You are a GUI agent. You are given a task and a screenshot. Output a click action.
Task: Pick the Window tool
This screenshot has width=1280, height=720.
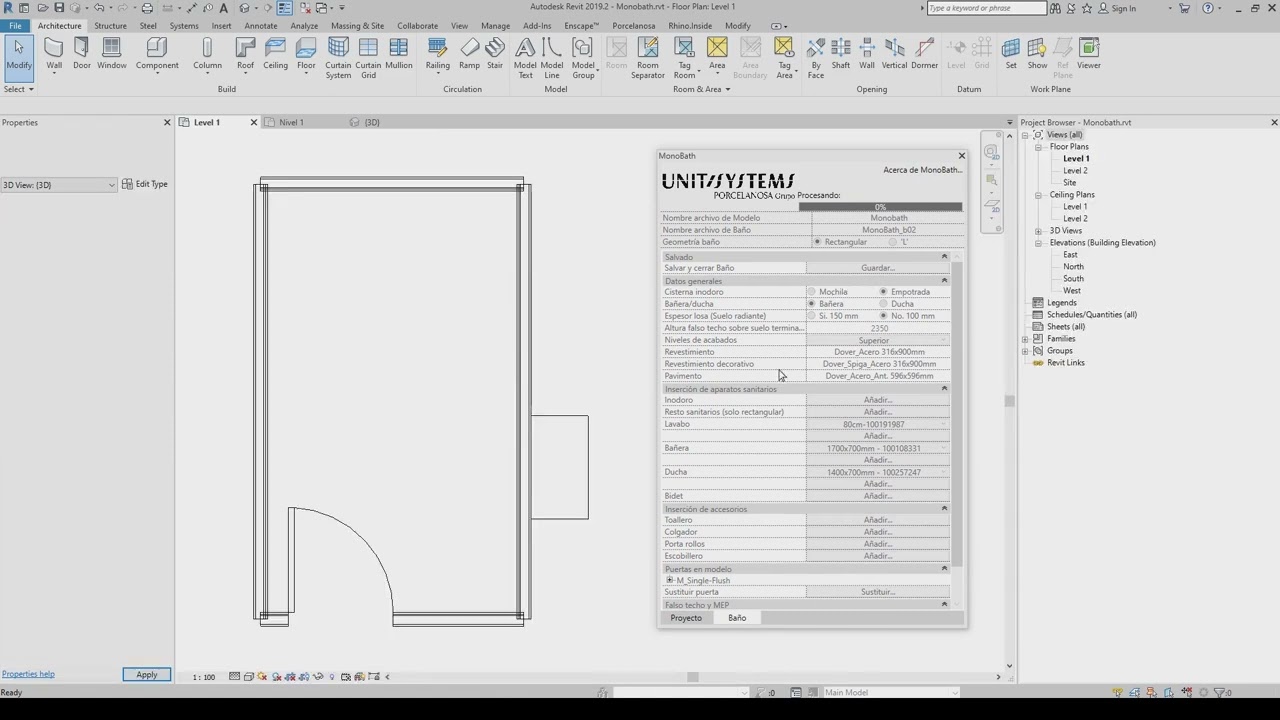pyautogui.click(x=112, y=54)
